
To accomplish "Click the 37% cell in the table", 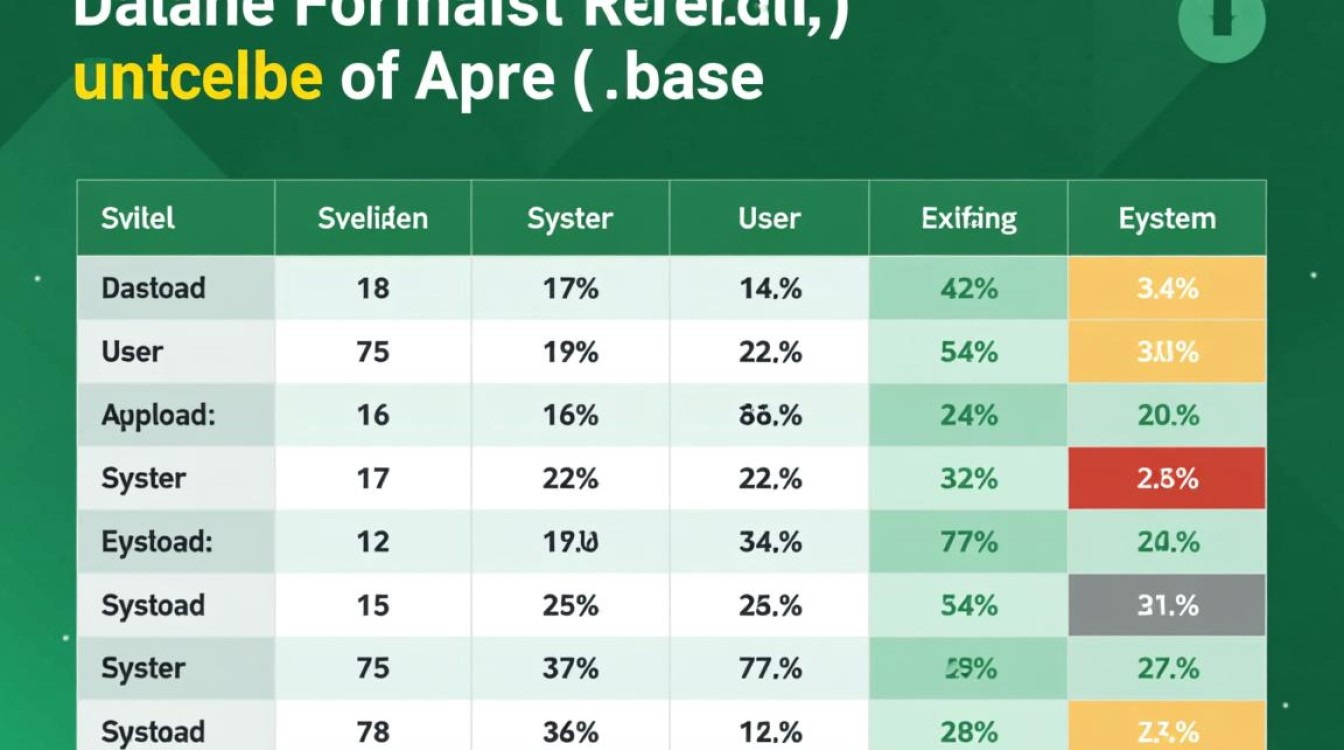I will pos(570,668).
